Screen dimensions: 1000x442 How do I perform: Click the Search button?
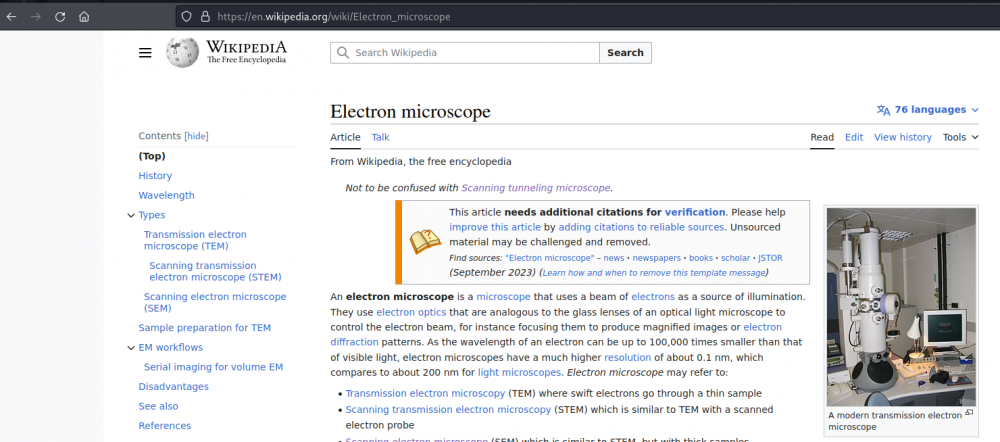pyautogui.click(x=625, y=53)
